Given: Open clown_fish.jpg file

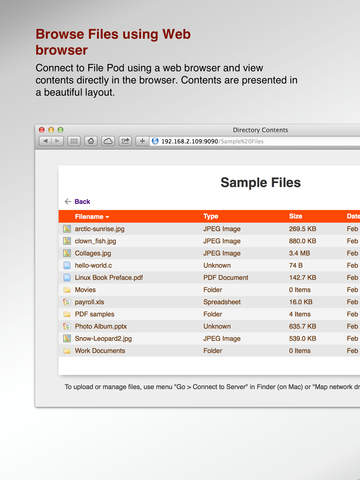Looking at the screenshot, I should click(95, 241).
